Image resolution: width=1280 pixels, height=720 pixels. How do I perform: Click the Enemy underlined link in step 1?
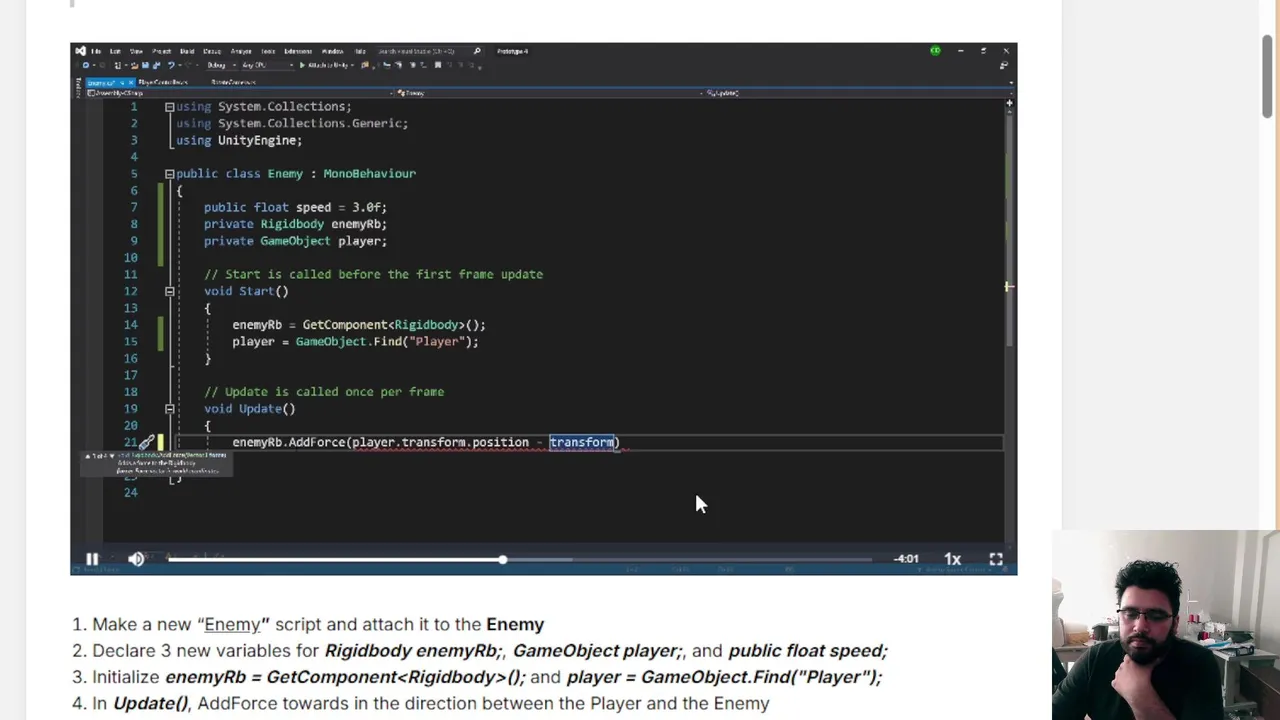point(232,624)
